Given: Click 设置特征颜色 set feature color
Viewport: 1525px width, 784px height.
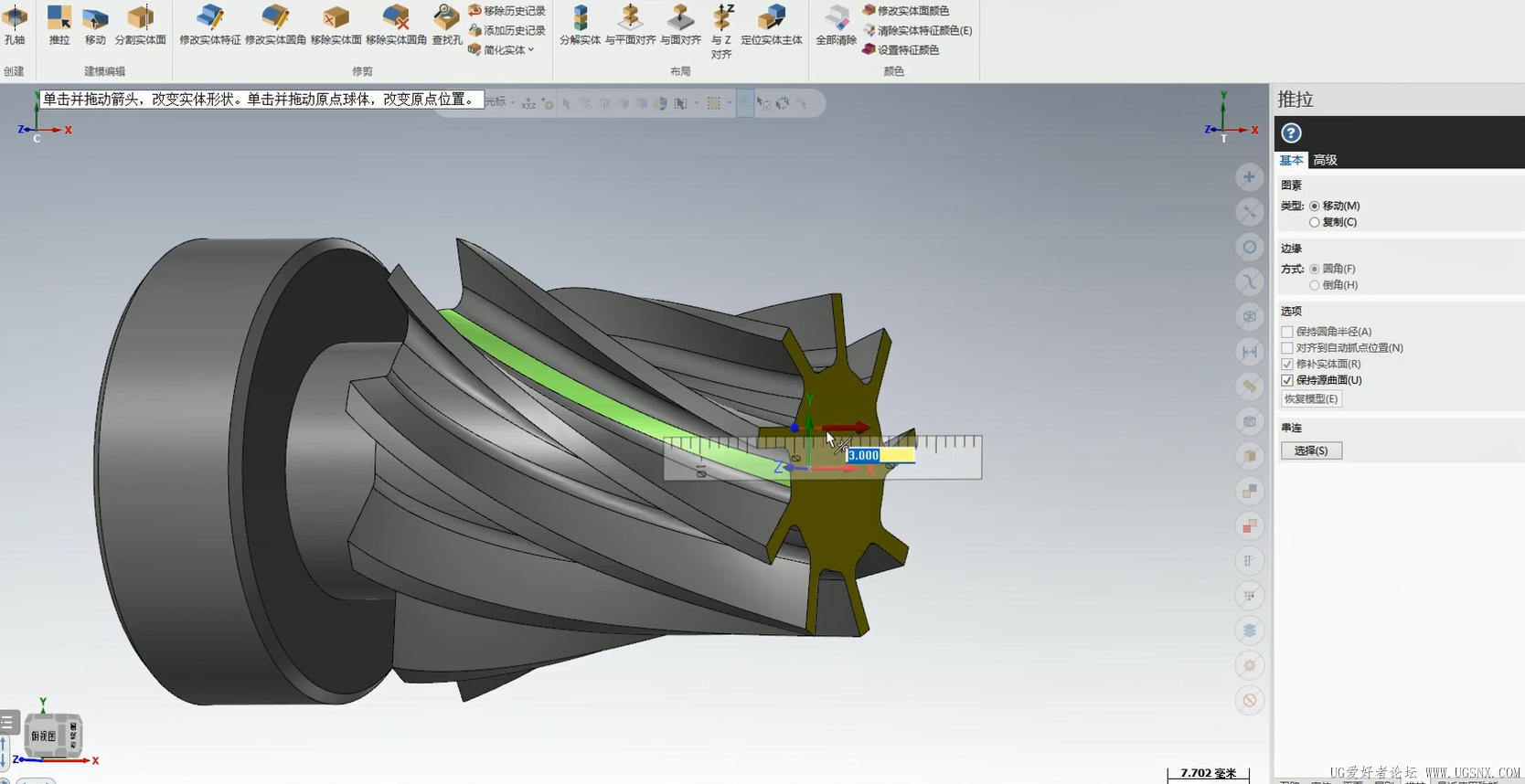Looking at the screenshot, I should [907, 50].
